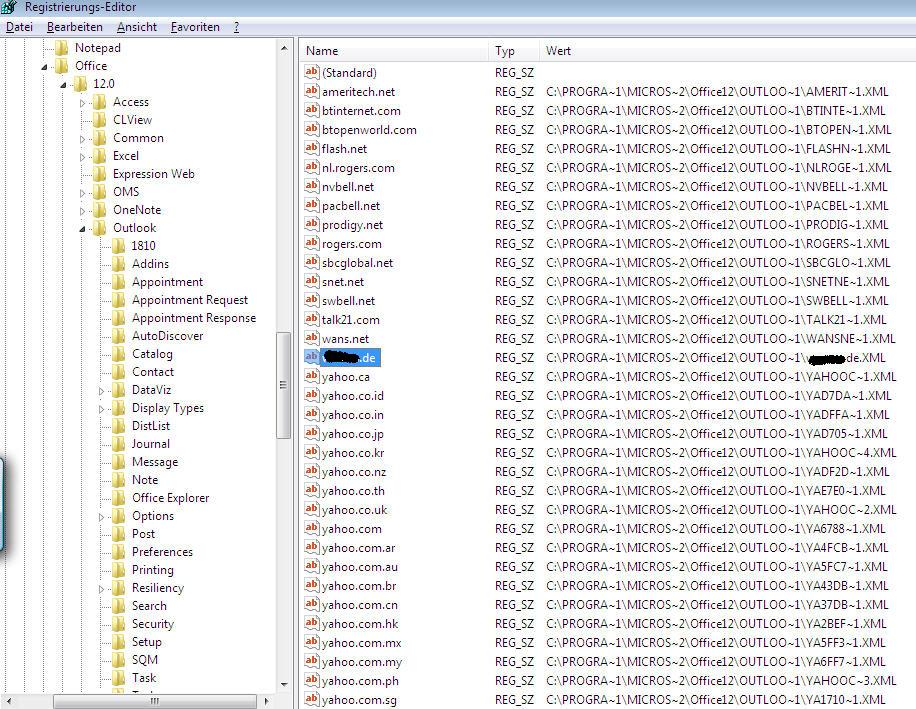
Task: Click the REG_SZ type of yahoo.co.nz
Action: coord(514,472)
